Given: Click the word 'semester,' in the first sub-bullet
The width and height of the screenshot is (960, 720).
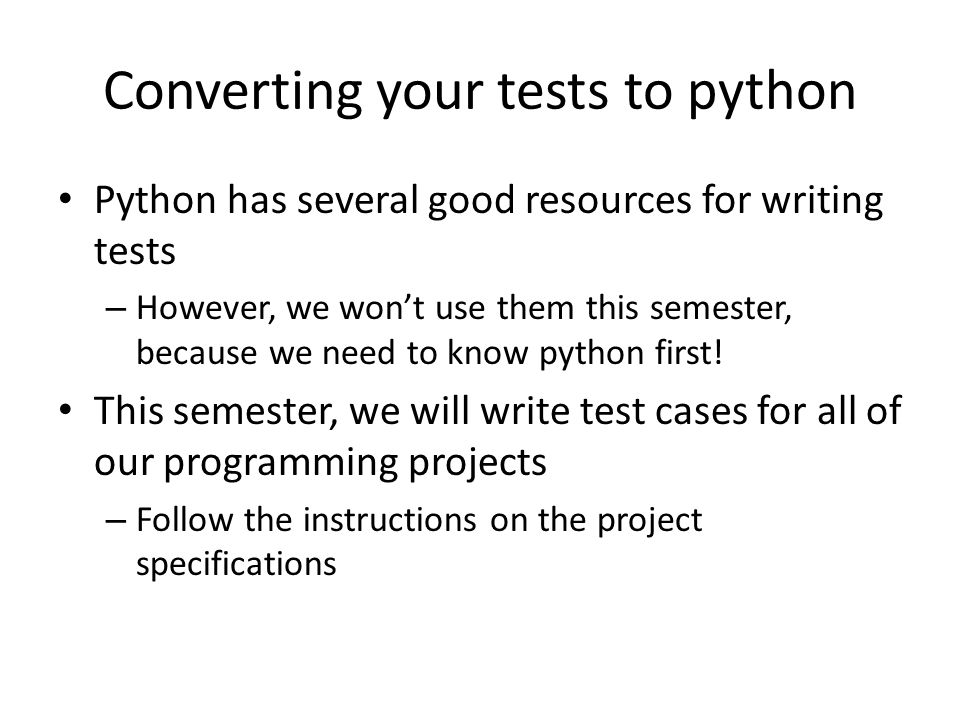Looking at the screenshot, I should [x=721, y=308].
